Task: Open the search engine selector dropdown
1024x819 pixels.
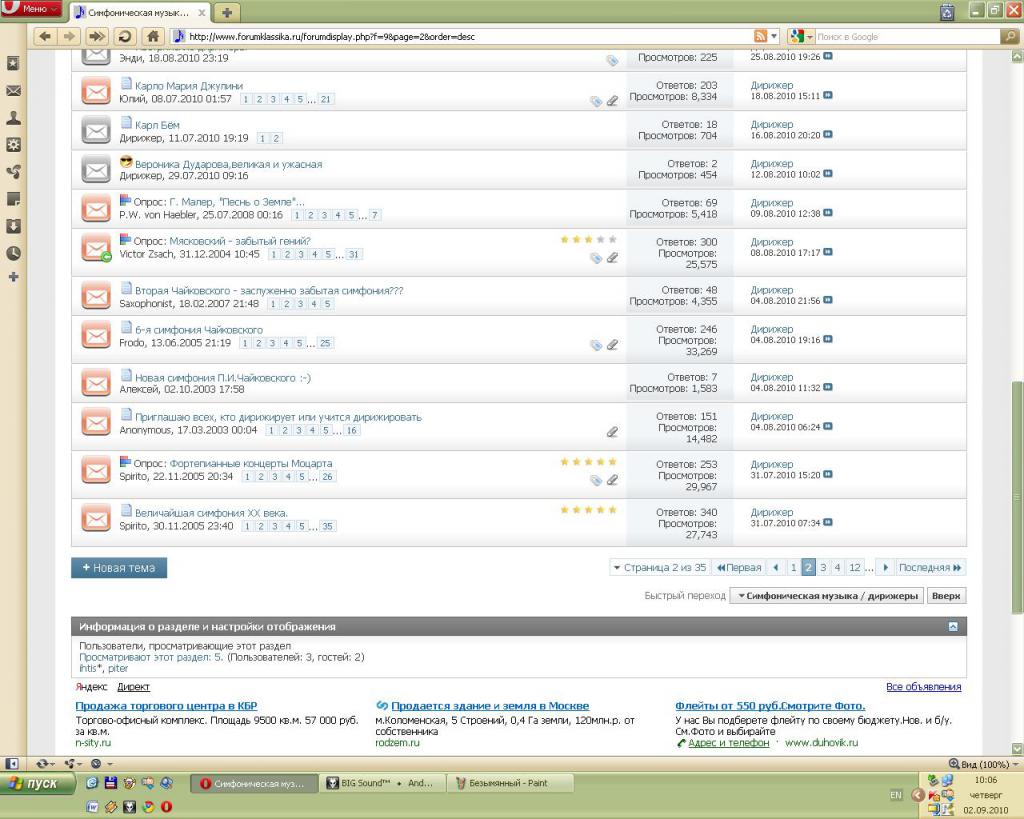Action: [x=802, y=36]
